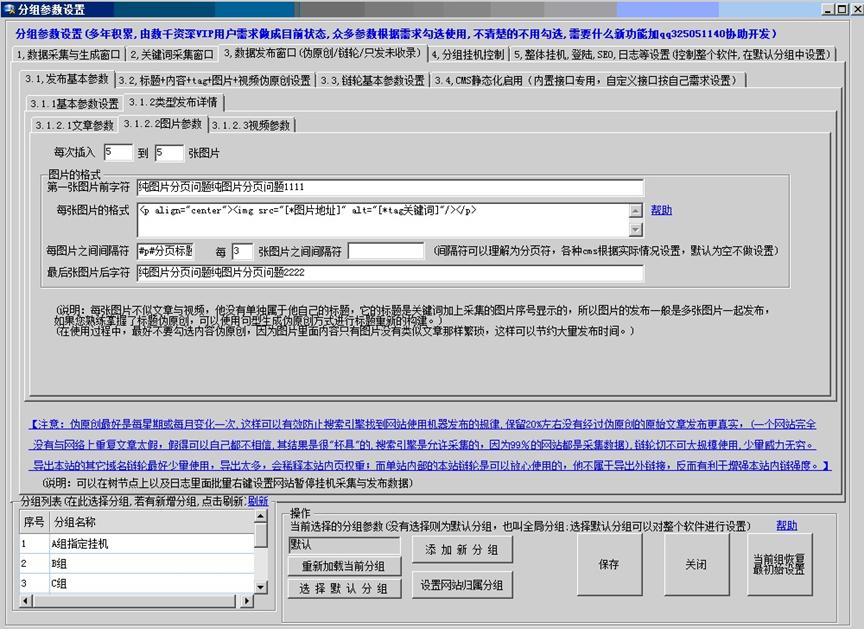Click the 每张图片的格式 text area

tap(382, 220)
